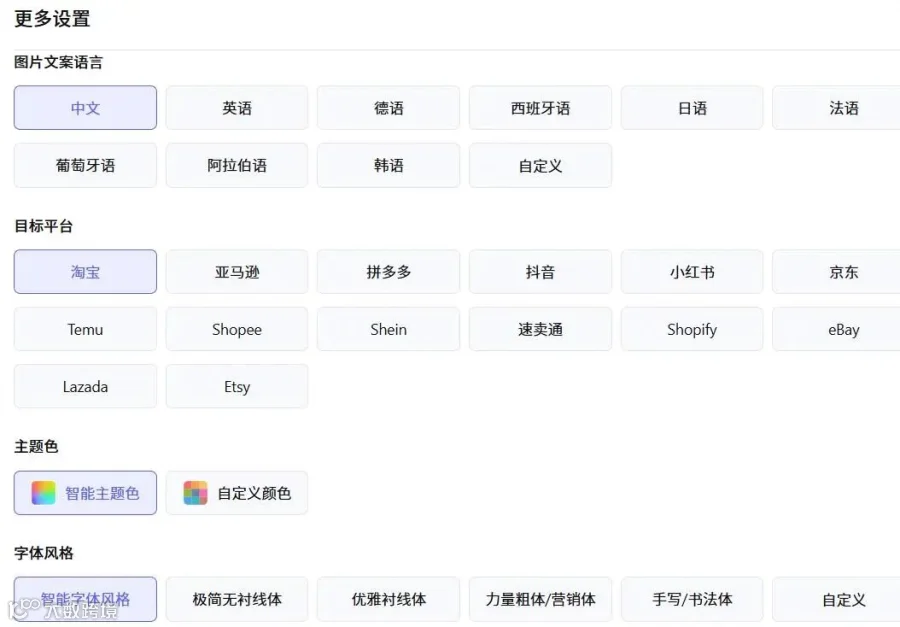Select 法语 language option
Screen dimensions: 900x627
click(x=837, y=108)
